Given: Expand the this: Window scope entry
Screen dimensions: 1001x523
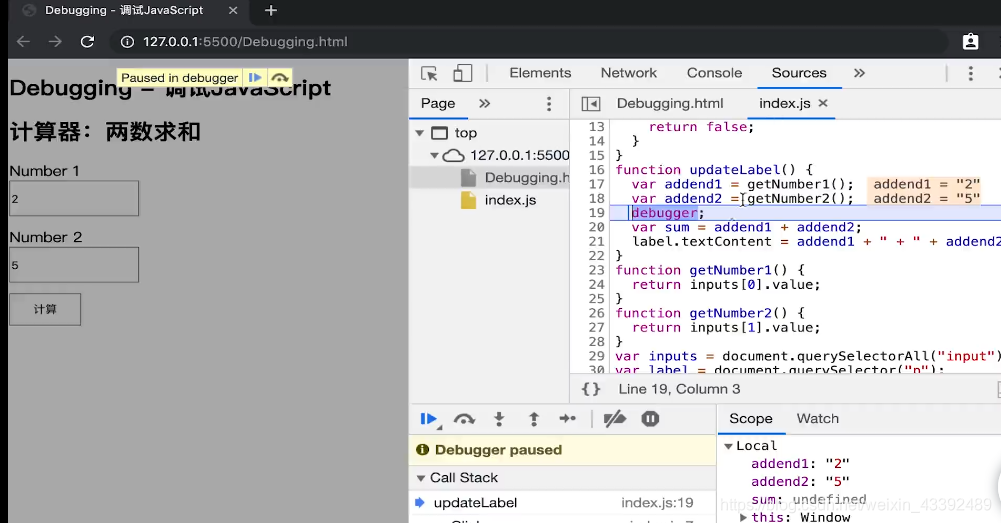Looking at the screenshot, I should click(x=743, y=517).
